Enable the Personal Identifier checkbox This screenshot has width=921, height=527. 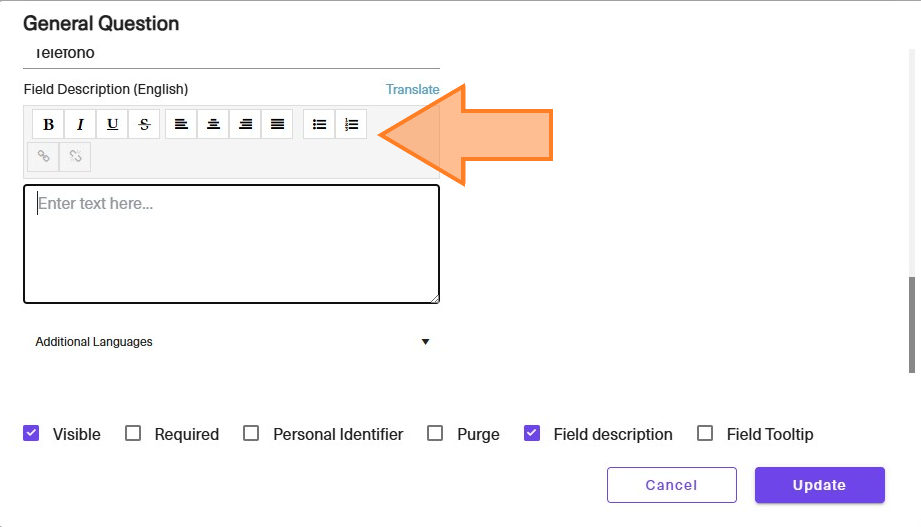tap(251, 434)
